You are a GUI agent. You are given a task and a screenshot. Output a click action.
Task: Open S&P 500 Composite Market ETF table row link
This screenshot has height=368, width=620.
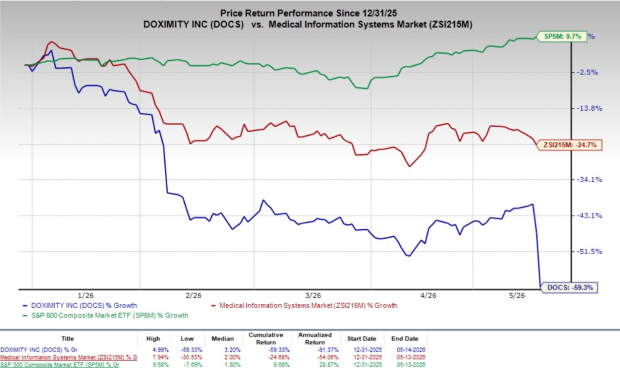(59, 364)
